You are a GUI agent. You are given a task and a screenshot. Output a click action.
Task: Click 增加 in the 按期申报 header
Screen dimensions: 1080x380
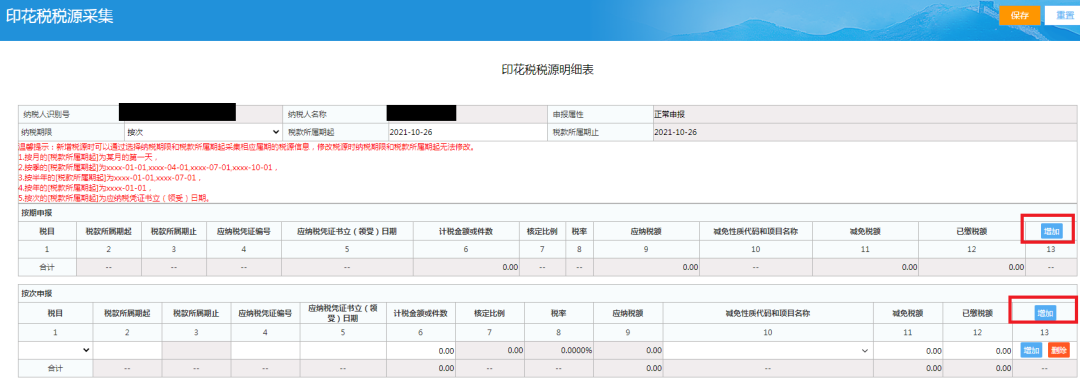(x=1051, y=231)
